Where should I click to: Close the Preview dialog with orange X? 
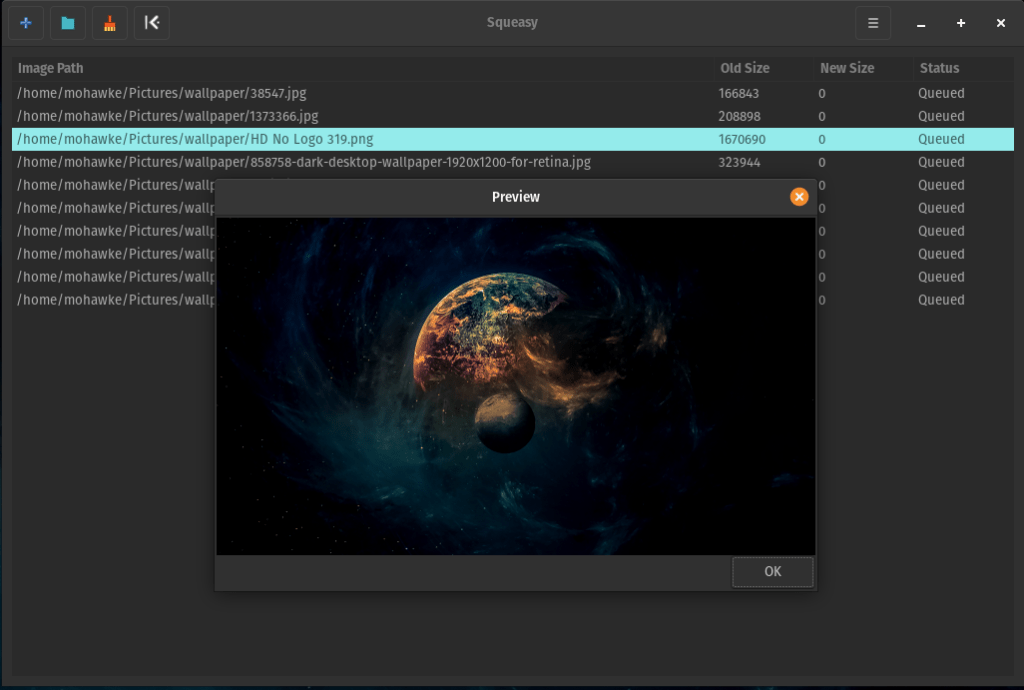[x=799, y=197]
